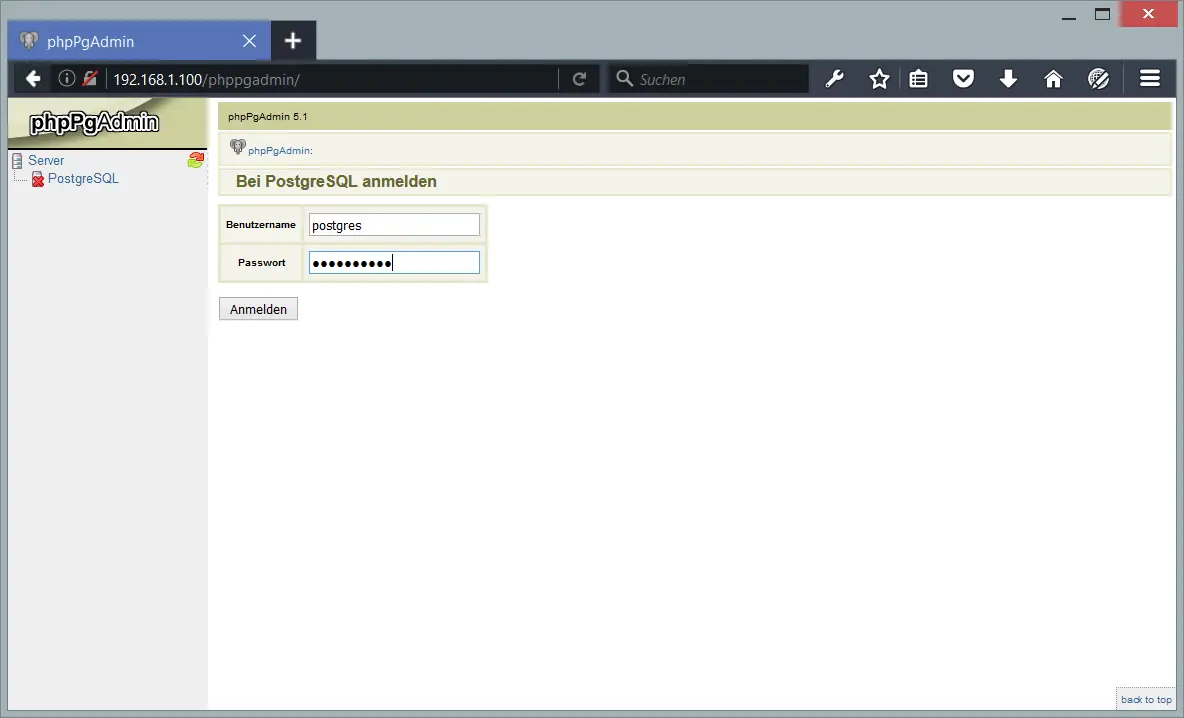1184x718 pixels.
Task: Click the back to top link
Action: pos(1146,700)
